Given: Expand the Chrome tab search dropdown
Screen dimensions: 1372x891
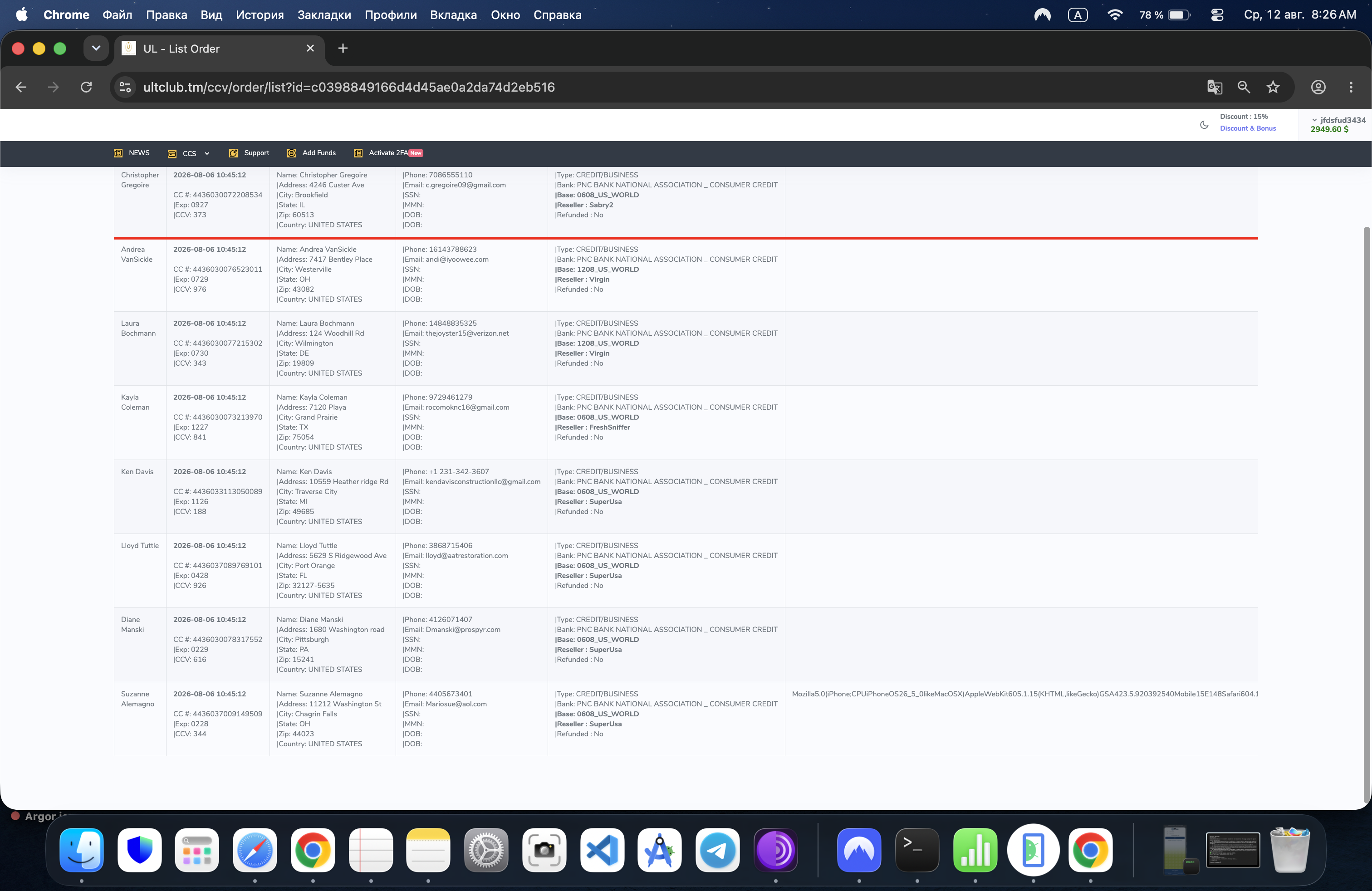Looking at the screenshot, I should click(x=96, y=49).
